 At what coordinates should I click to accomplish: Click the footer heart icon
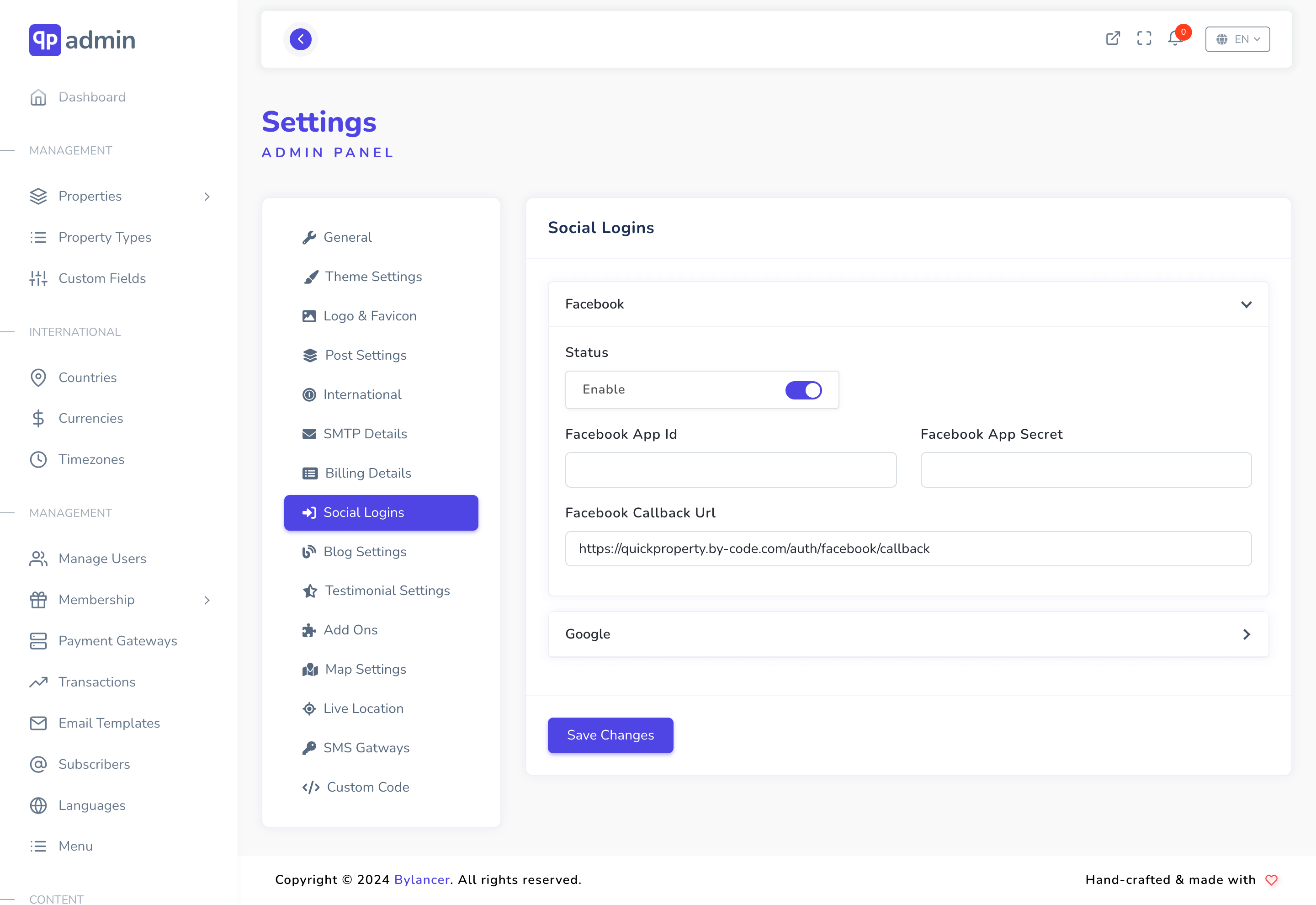1271,879
